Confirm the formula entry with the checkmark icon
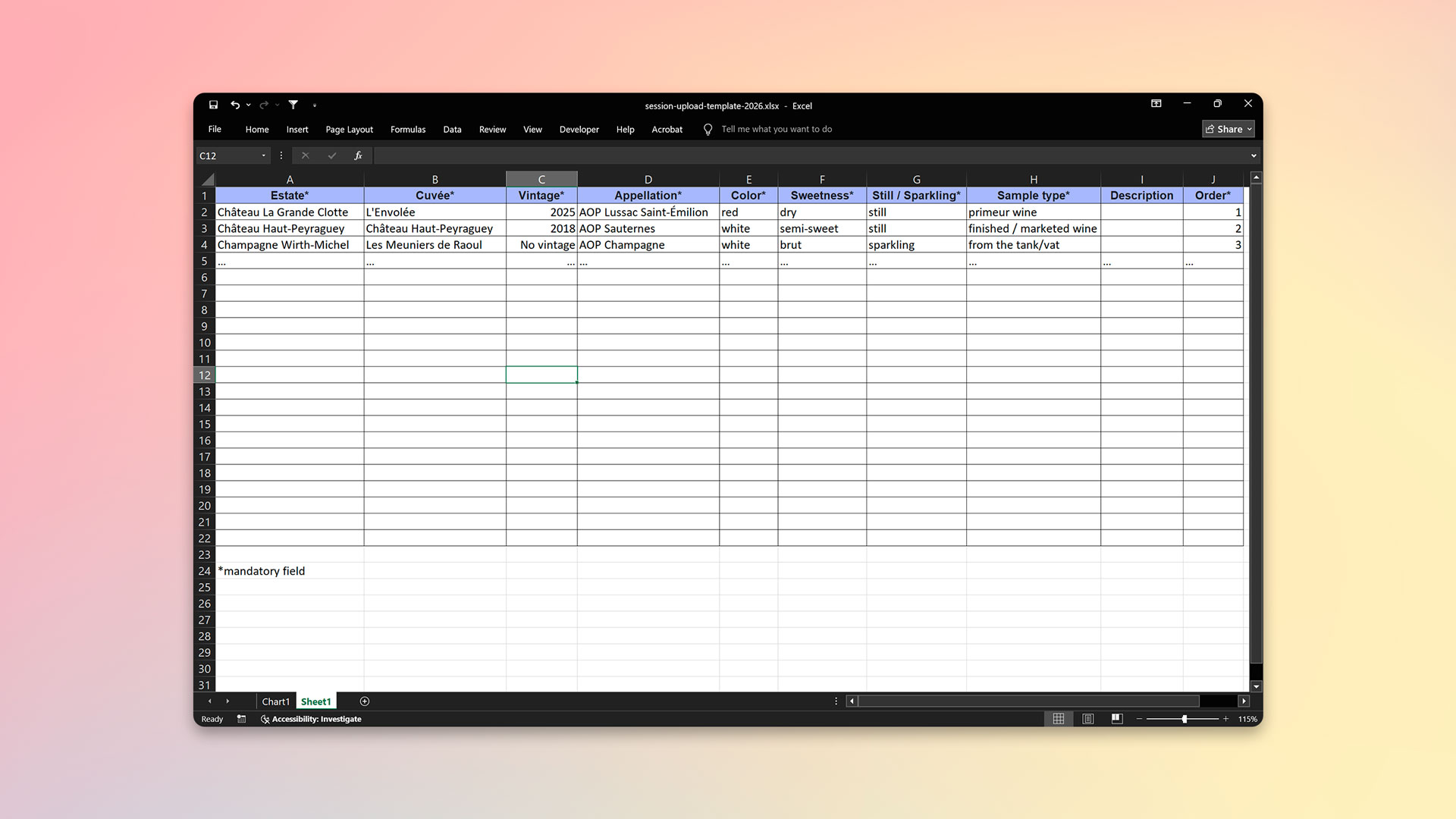The width and height of the screenshot is (1456, 819). (331, 155)
